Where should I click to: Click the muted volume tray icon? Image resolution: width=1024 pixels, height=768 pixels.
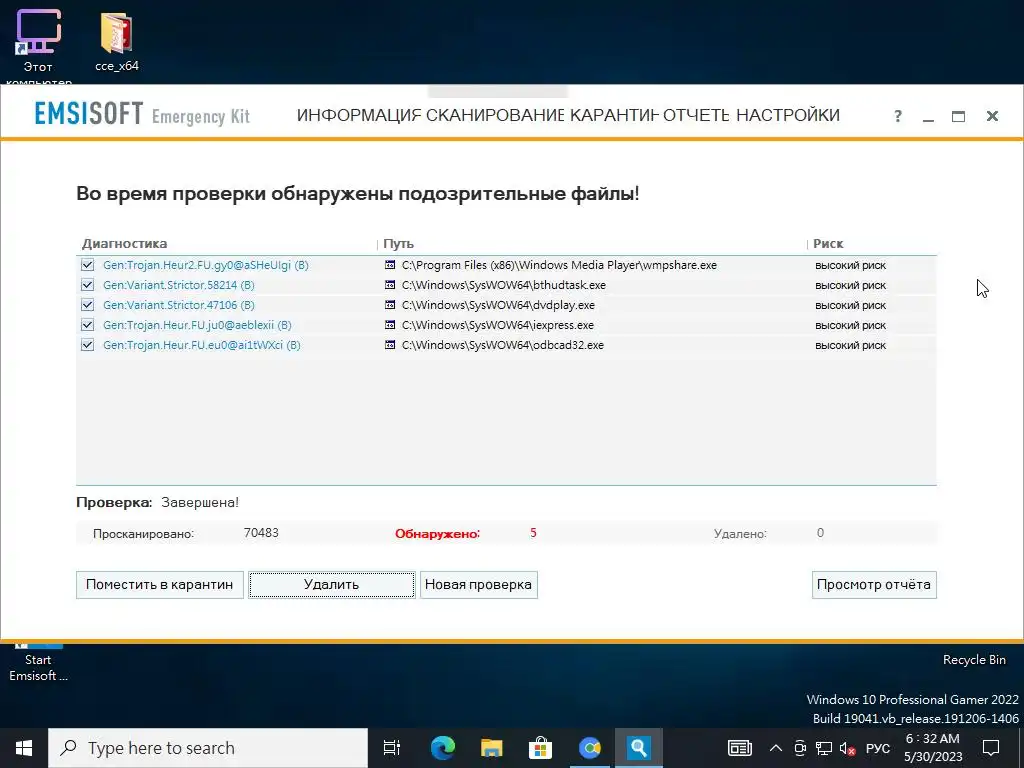point(848,748)
